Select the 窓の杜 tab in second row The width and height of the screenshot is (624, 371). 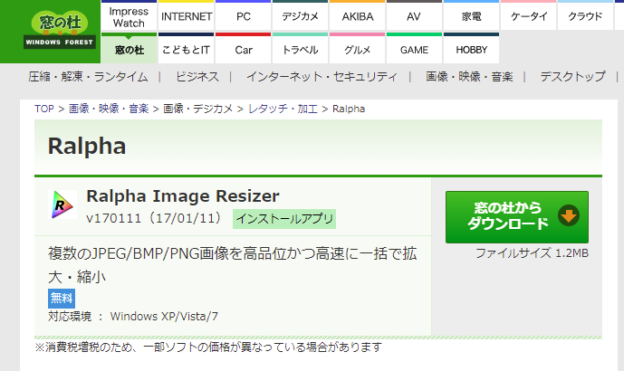(x=129, y=49)
